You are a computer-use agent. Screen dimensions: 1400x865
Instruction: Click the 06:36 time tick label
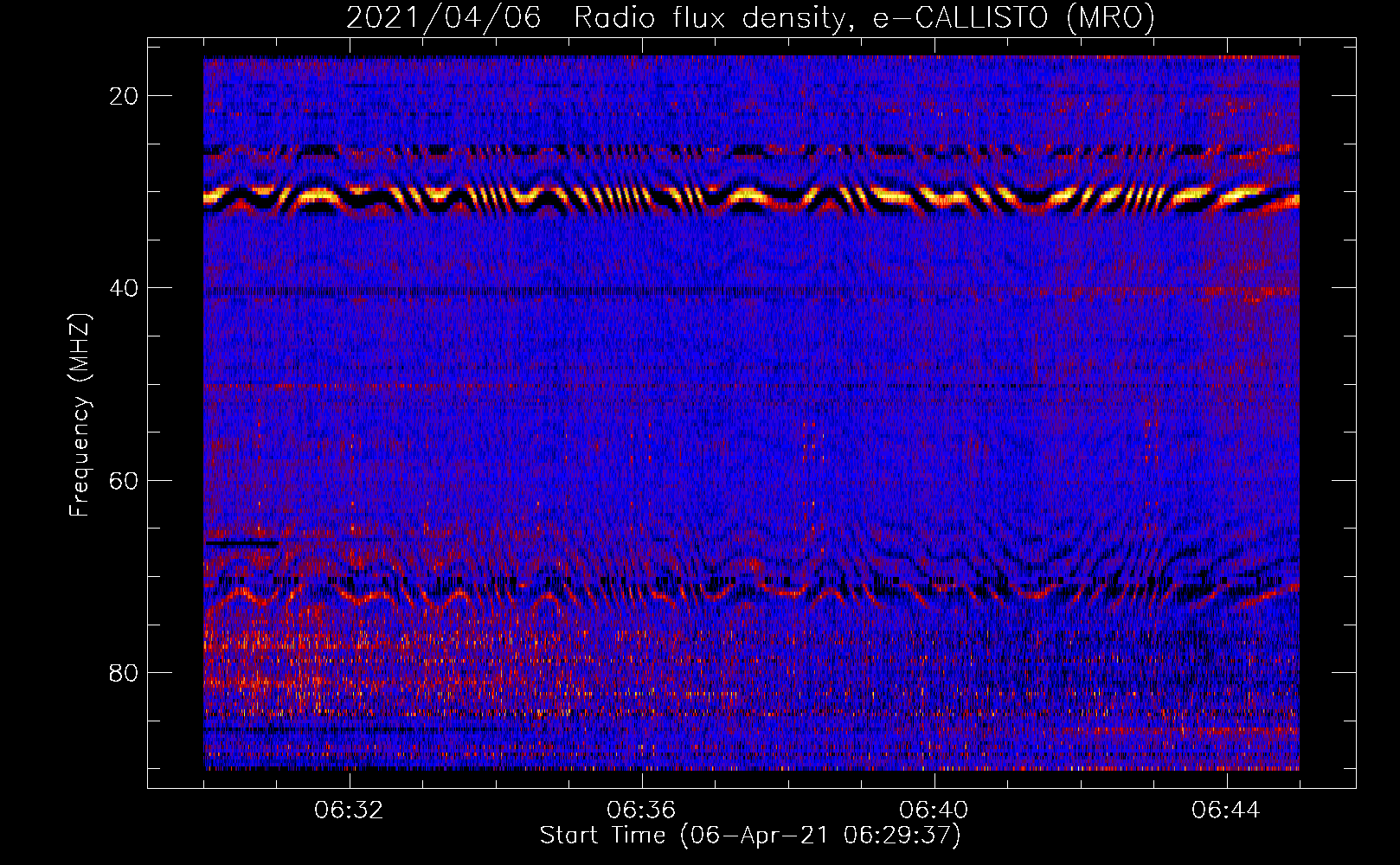[641, 811]
